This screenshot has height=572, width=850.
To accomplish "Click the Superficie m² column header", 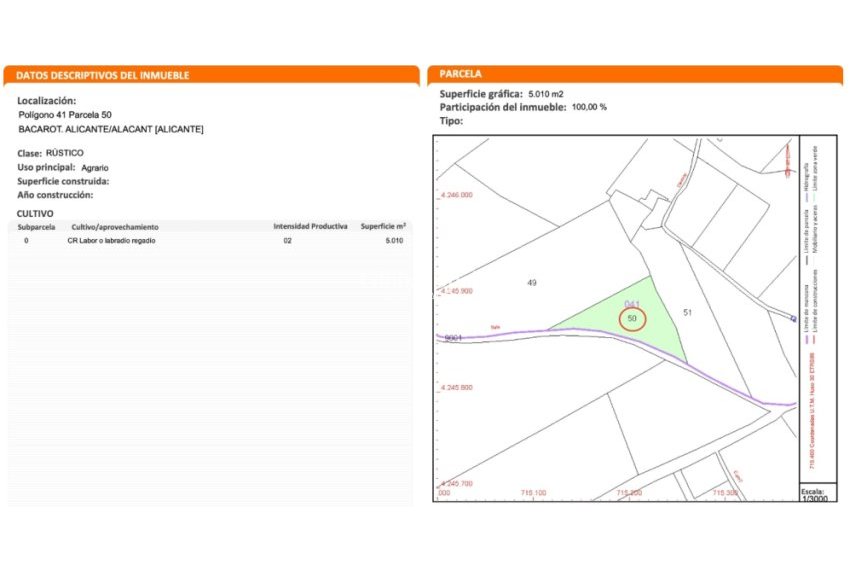I will tap(383, 227).
